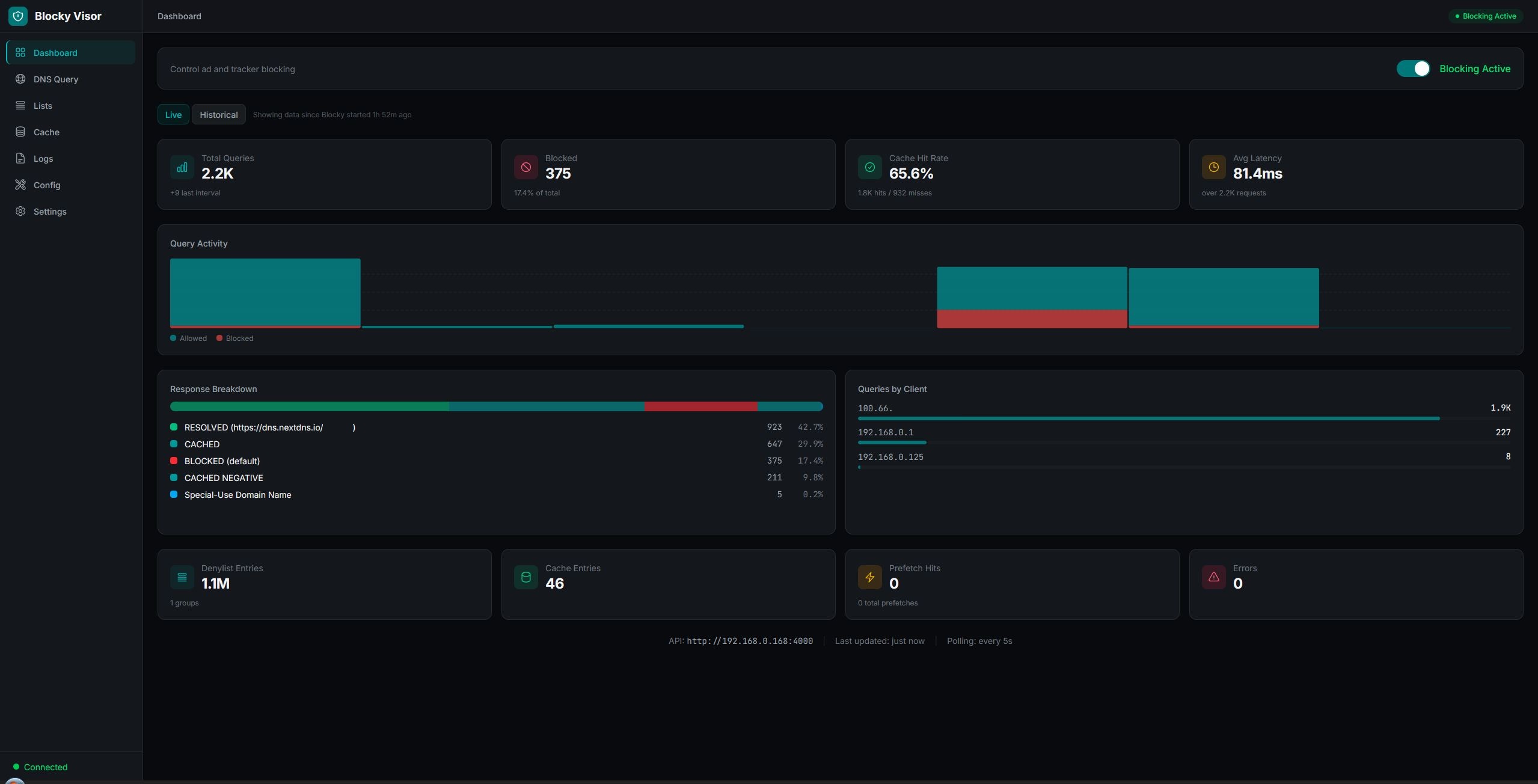The width and height of the screenshot is (1538, 784).
Task: Toggle the Blocking Active switch off
Action: click(x=1413, y=69)
